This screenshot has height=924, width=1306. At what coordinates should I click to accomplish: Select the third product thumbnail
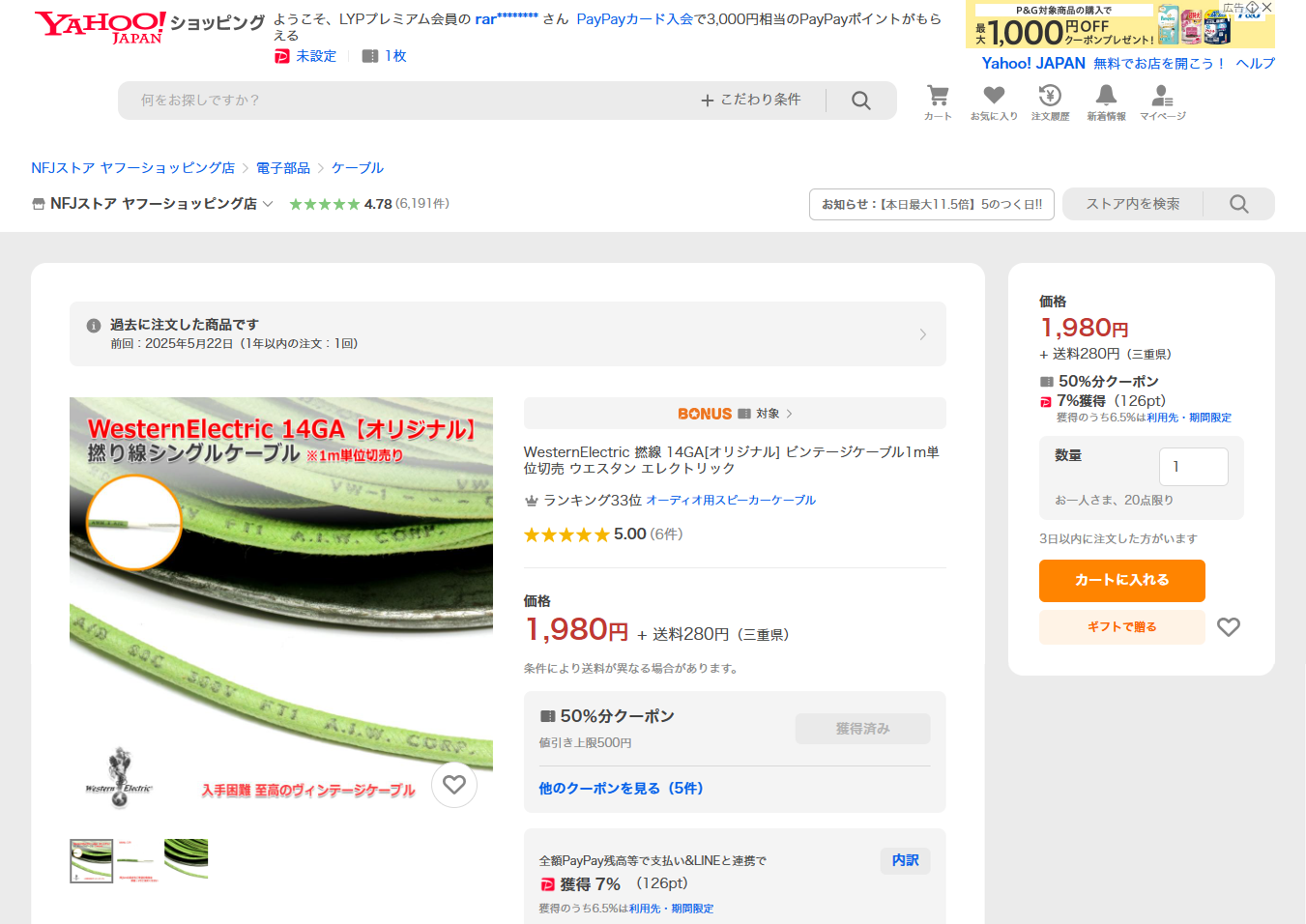[x=187, y=860]
